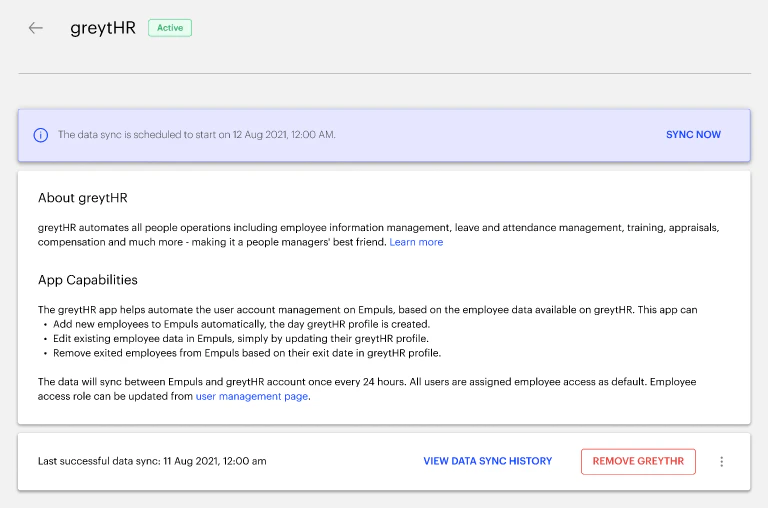
Task: Open the three-dot more options menu
Action: pos(721,461)
